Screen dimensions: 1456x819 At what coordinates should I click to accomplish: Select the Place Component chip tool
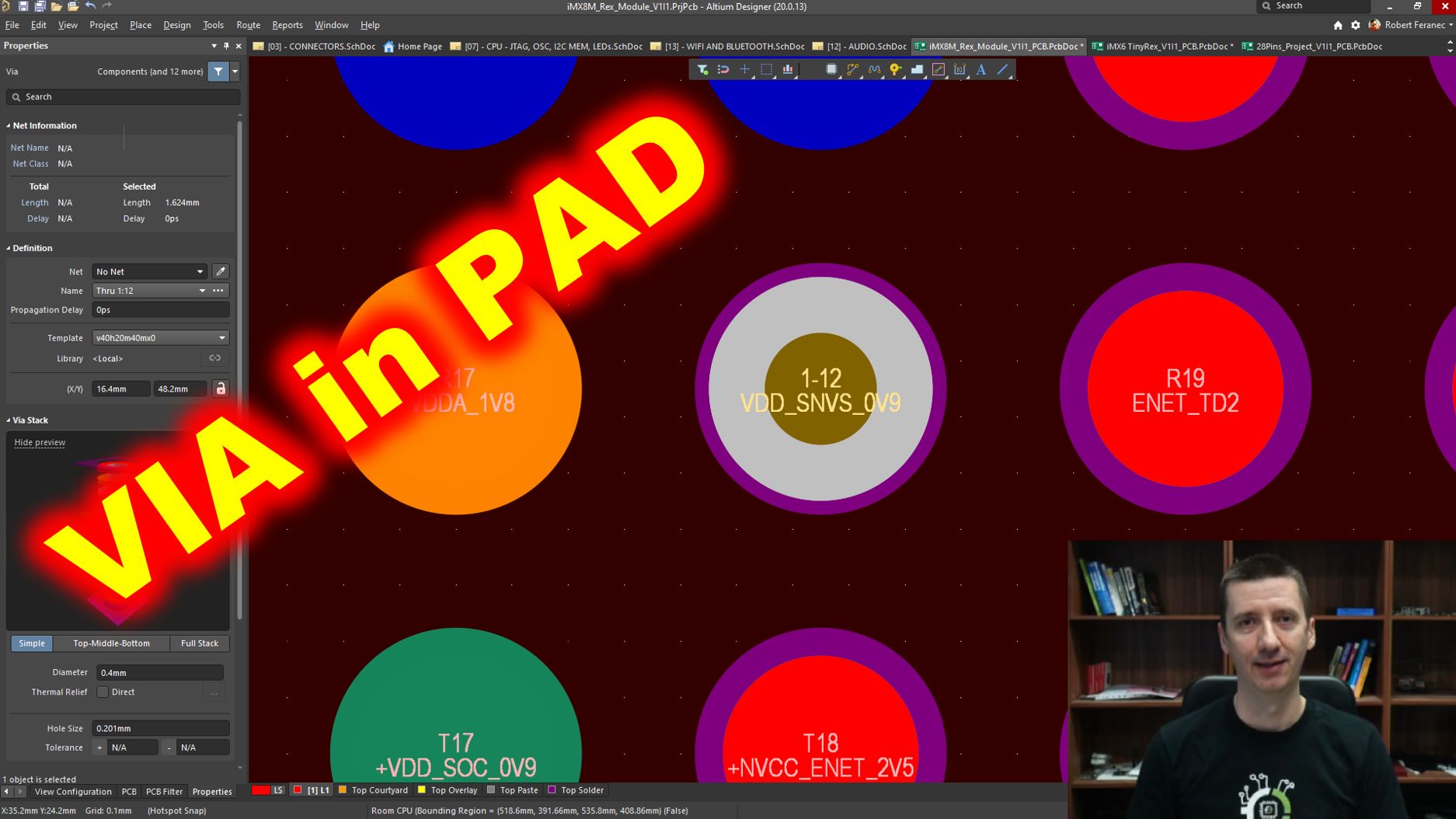(x=831, y=70)
